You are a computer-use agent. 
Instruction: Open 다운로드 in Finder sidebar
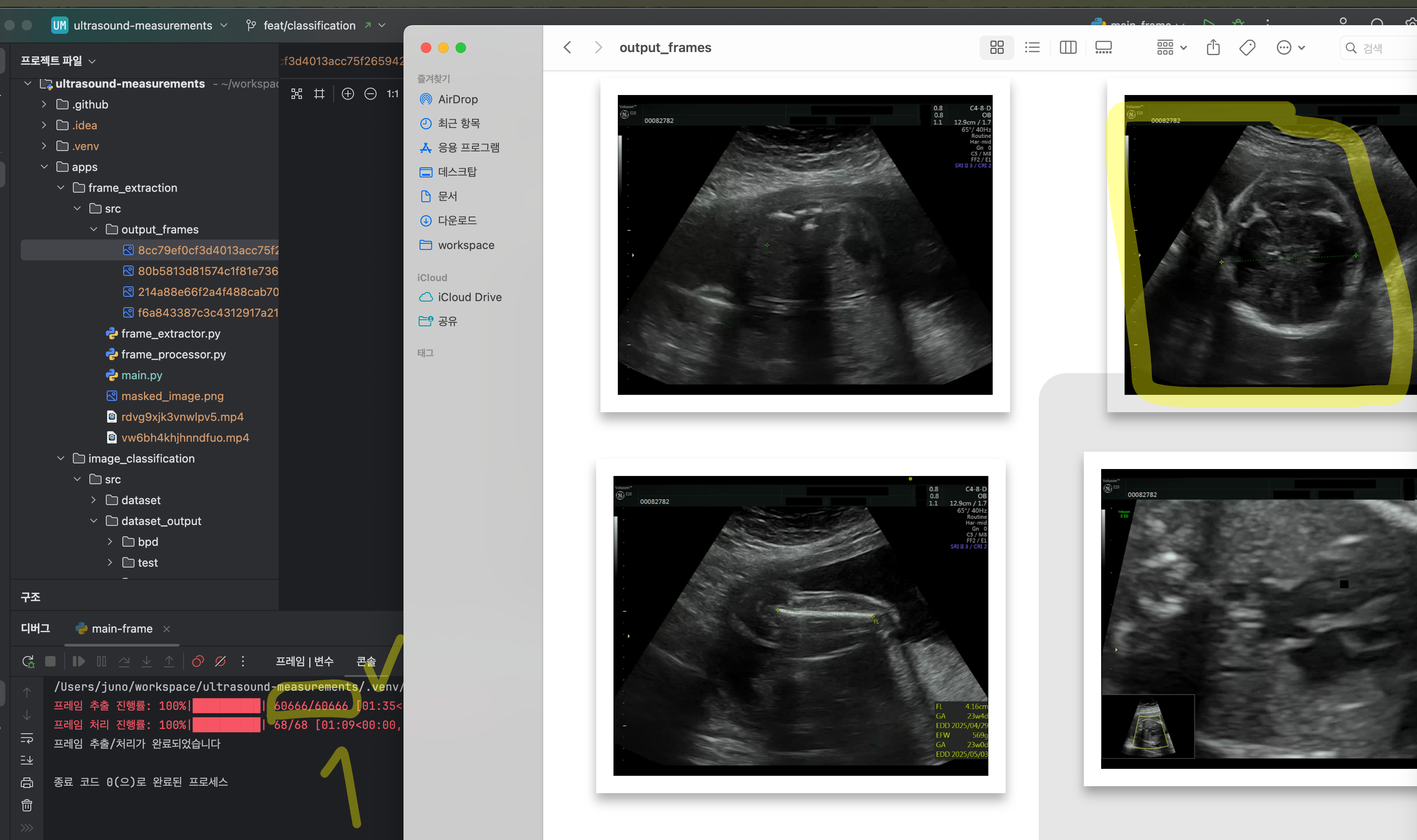tap(457, 220)
